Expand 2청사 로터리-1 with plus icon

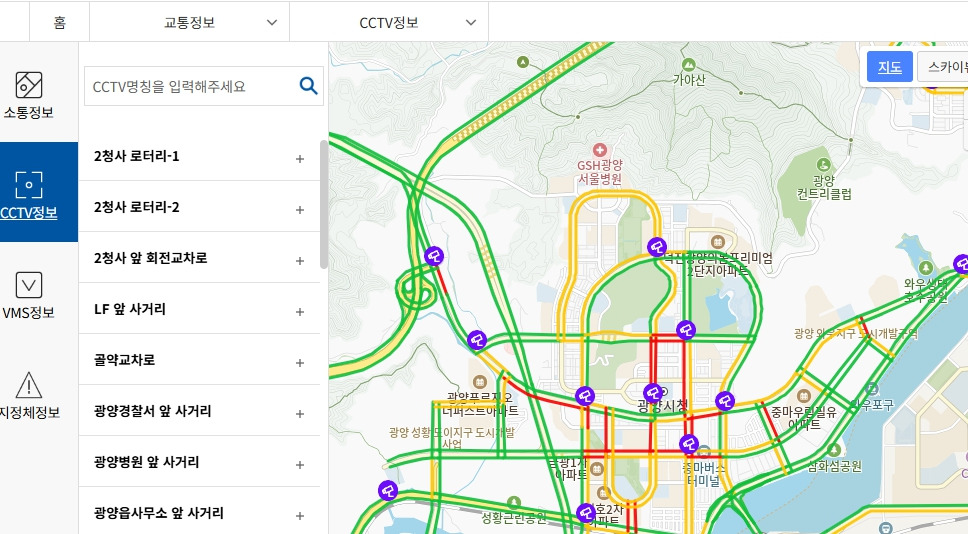[x=300, y=159]
